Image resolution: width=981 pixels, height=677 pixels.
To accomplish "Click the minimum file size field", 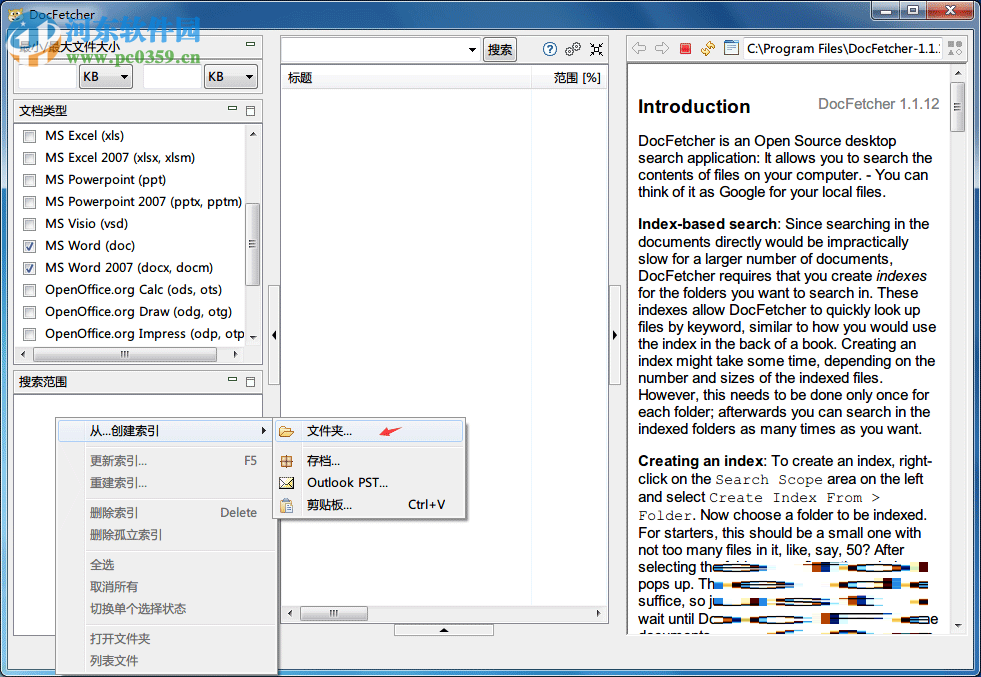I will pos(48,76).
